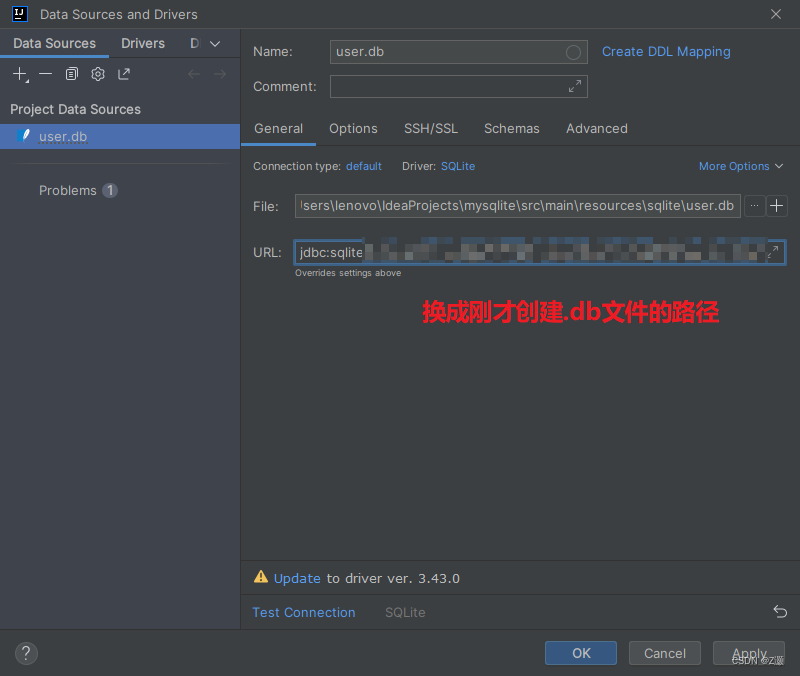The height and width of the screenshot is (676, 800).
Task: Open the Options tab
Action: coord(353,129)
